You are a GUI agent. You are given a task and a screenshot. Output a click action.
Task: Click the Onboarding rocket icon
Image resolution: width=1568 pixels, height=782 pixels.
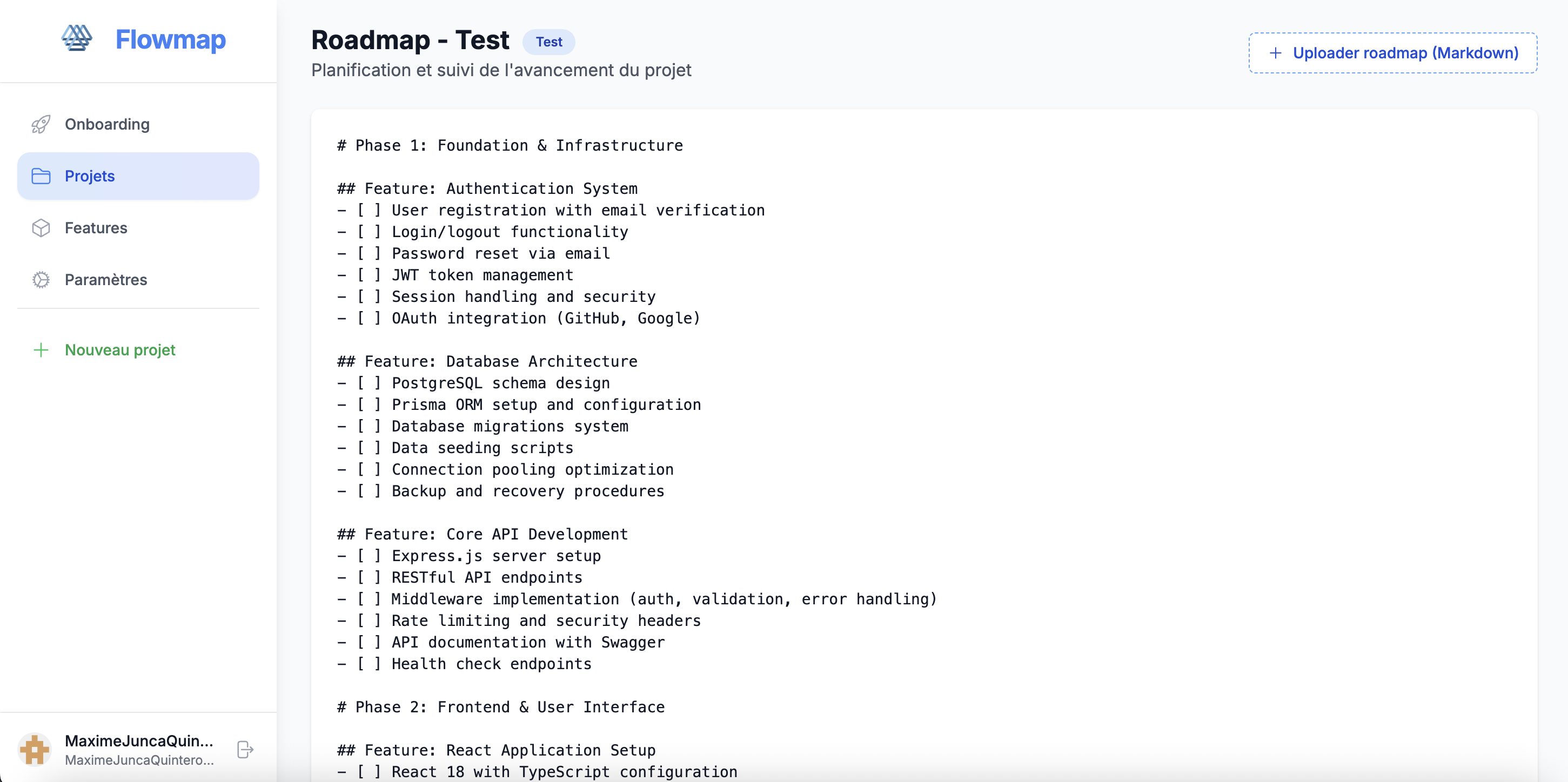coord(41,124)
